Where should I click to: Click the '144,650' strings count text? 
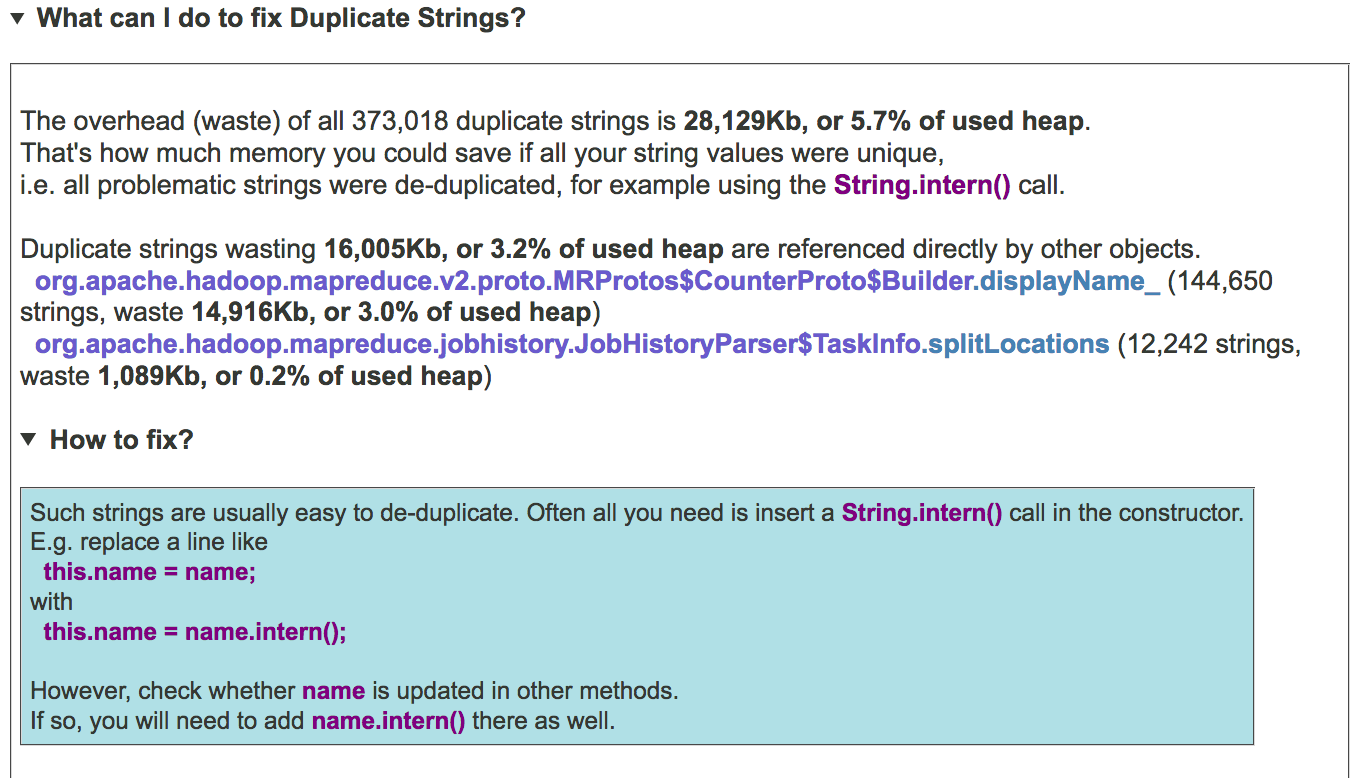[x=1227, y=281]
